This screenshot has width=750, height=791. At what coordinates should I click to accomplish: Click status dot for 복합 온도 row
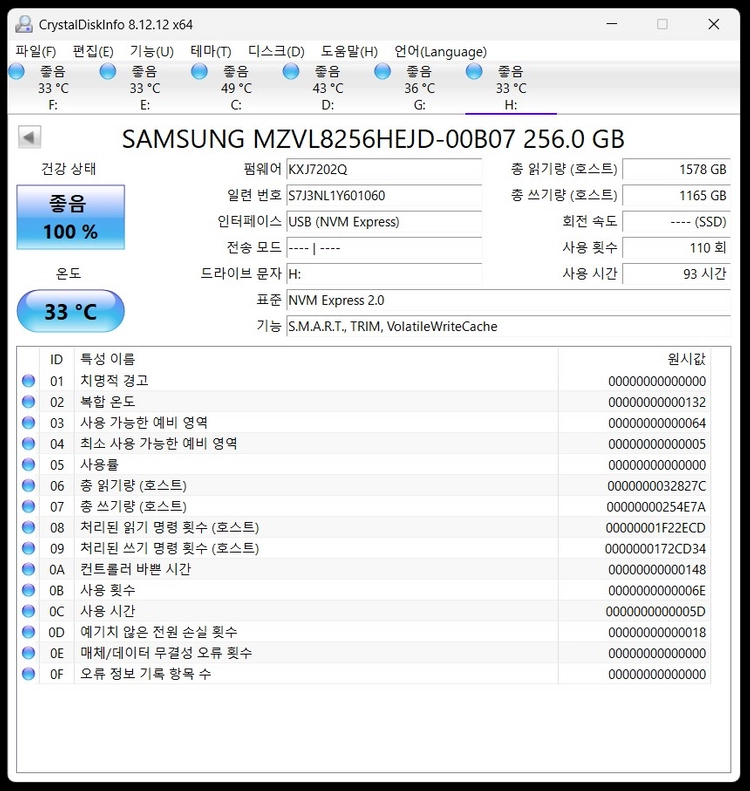(29, 402)
